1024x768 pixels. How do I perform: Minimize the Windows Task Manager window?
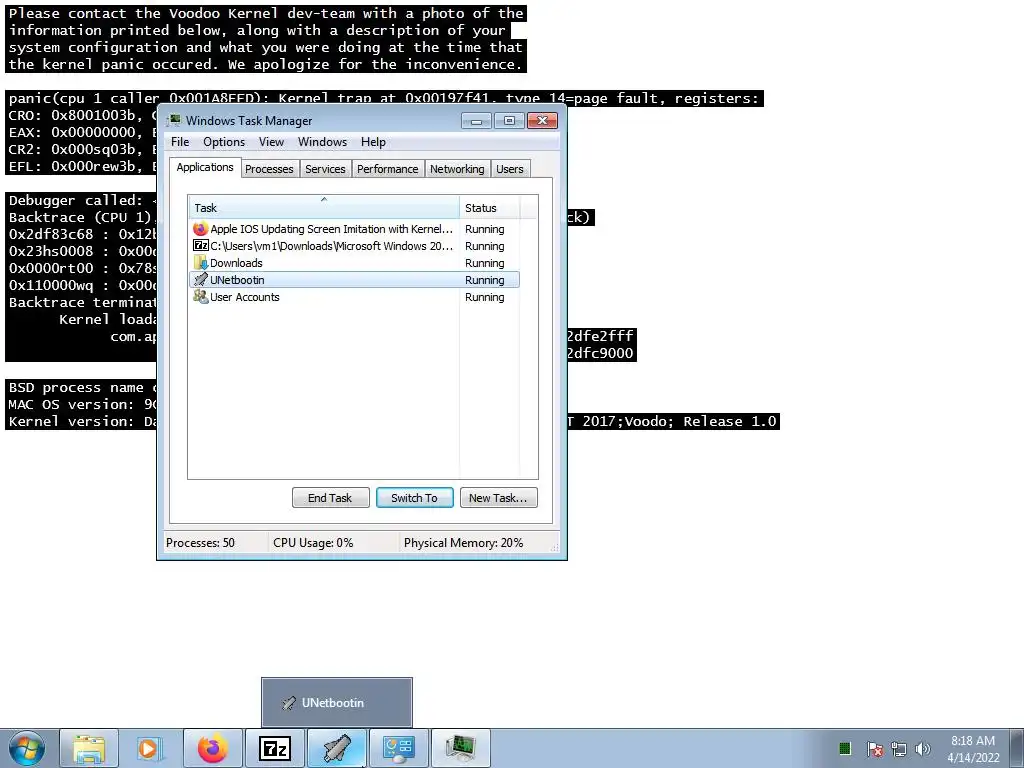point(476,121)
